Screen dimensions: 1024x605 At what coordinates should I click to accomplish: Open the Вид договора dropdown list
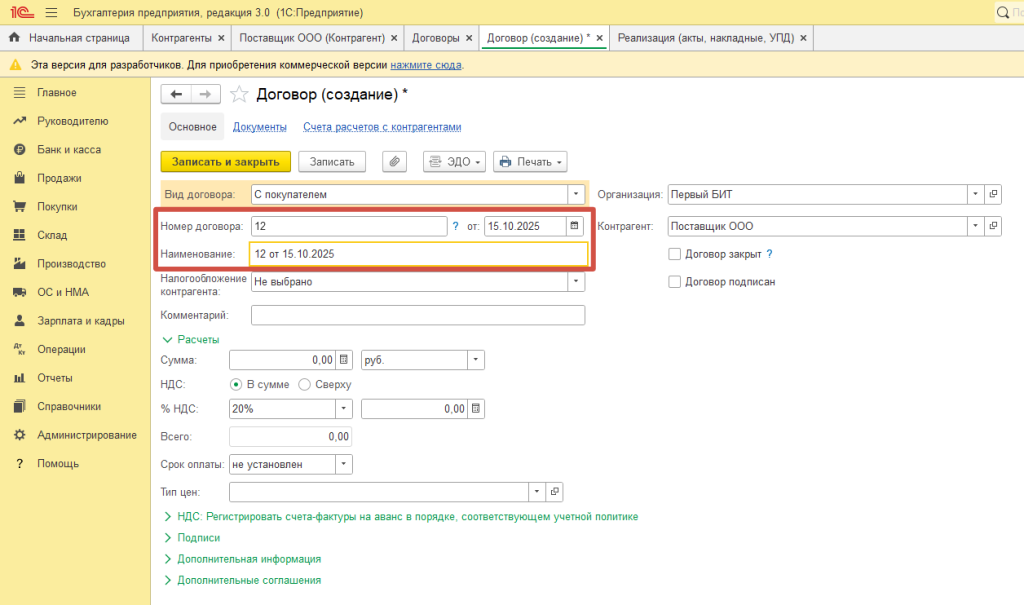576,194
